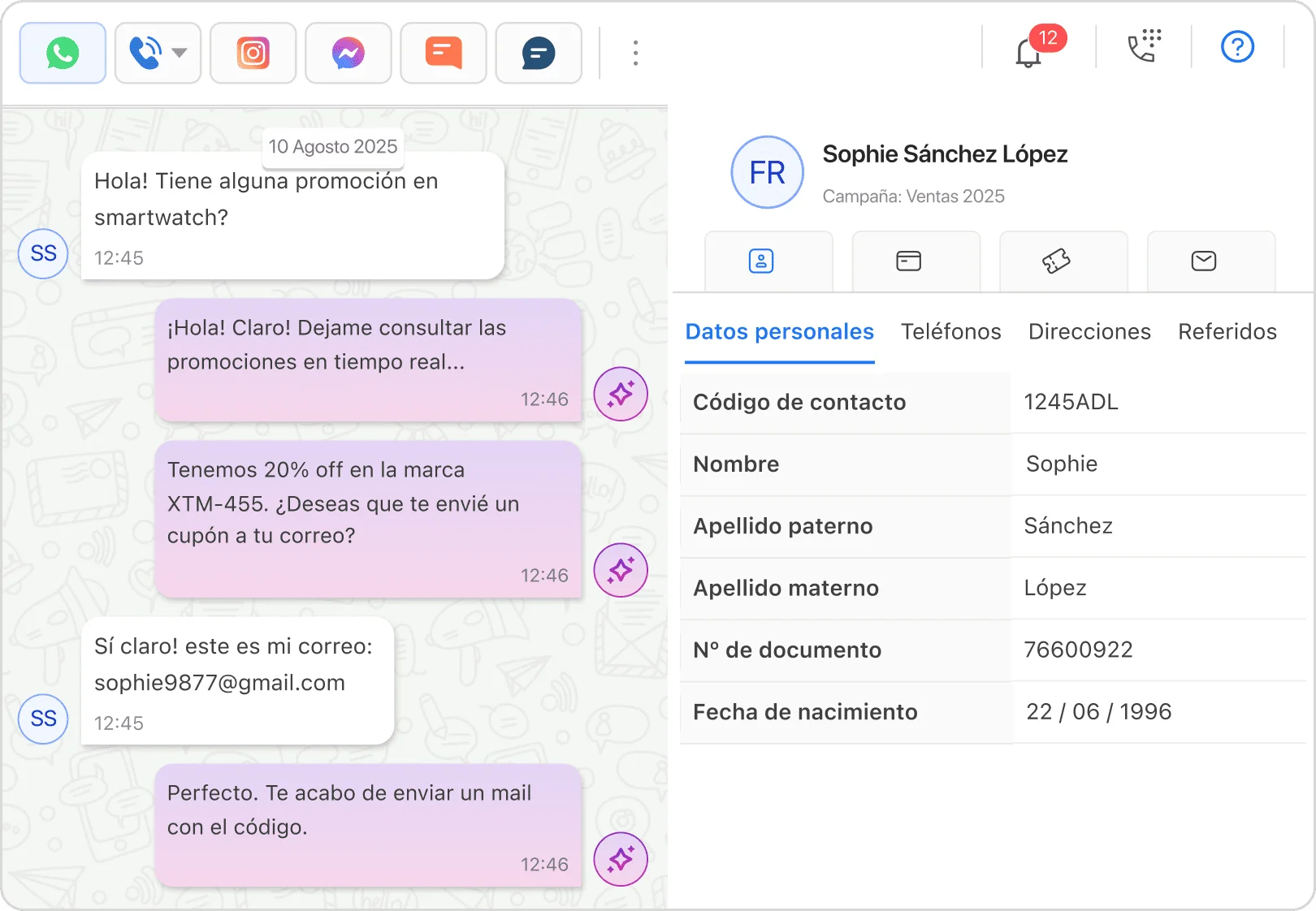The height and width of the screenshot is (911, 1316).
Task: Open the Instagram channel
Action: click(253, 53)
